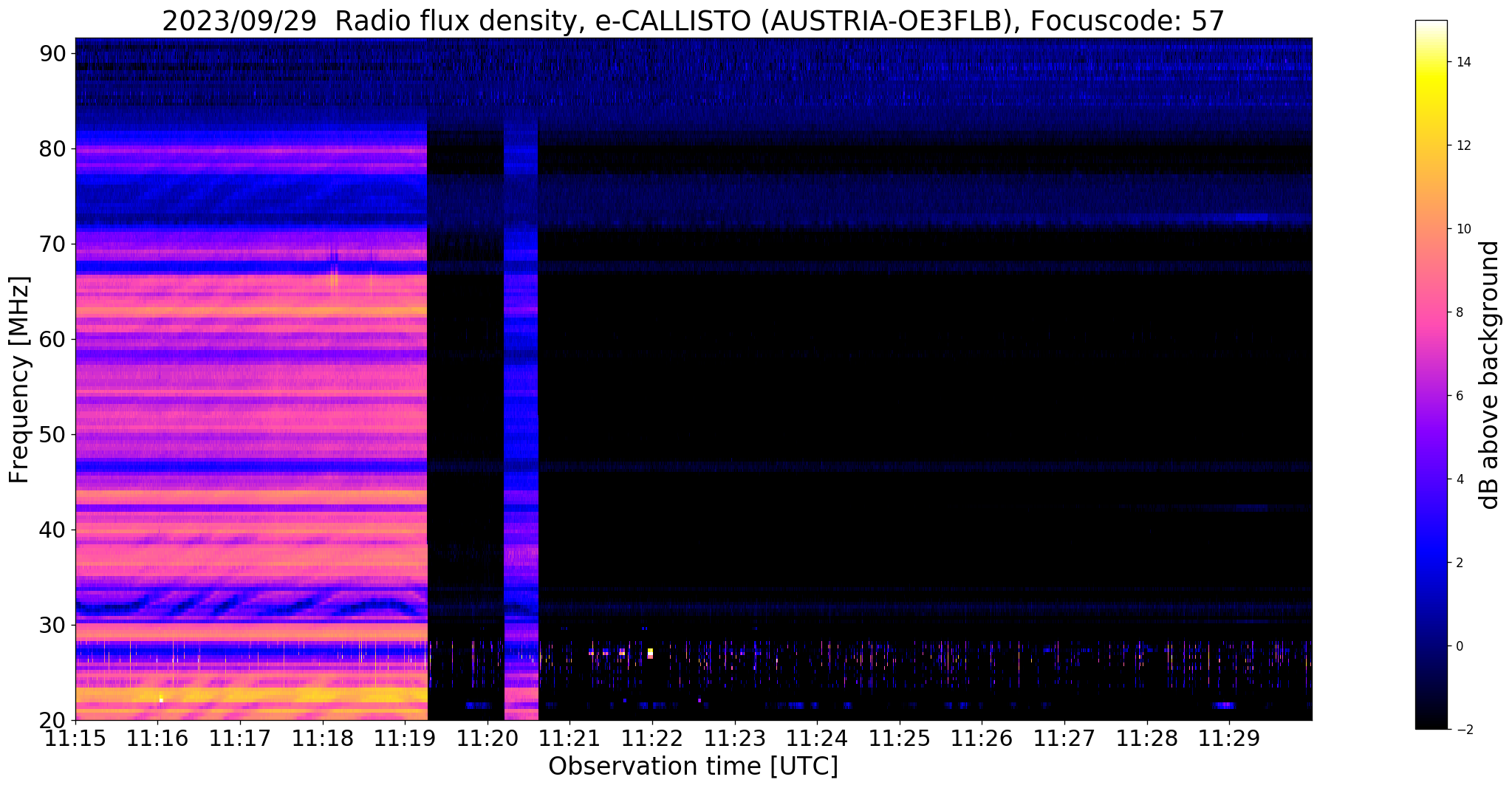
Task: Click the 'Frequency [MHz]' y-axis label
Action: [x=20, y=380]
